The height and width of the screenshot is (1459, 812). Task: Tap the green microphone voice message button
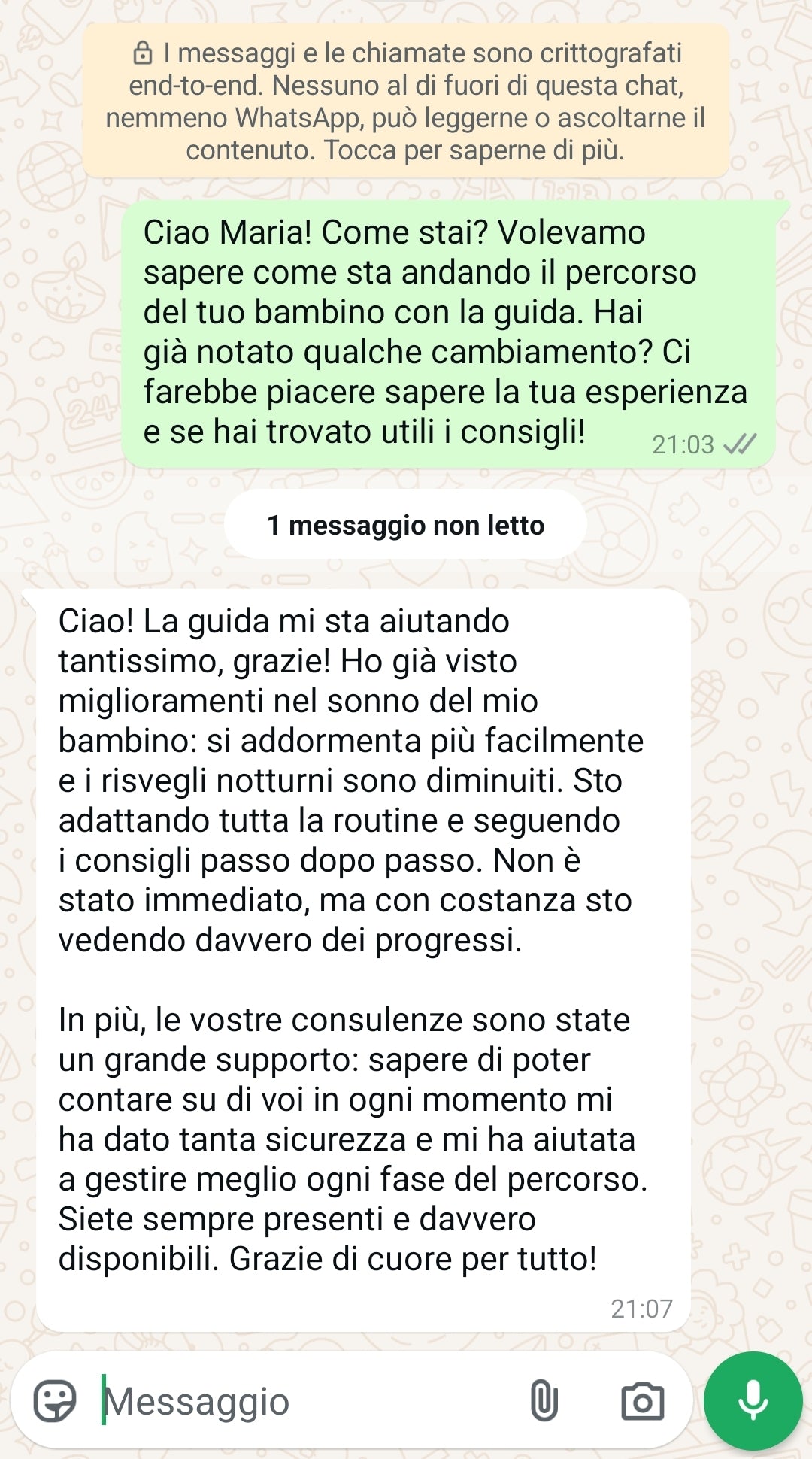[x=753, y=1400]
